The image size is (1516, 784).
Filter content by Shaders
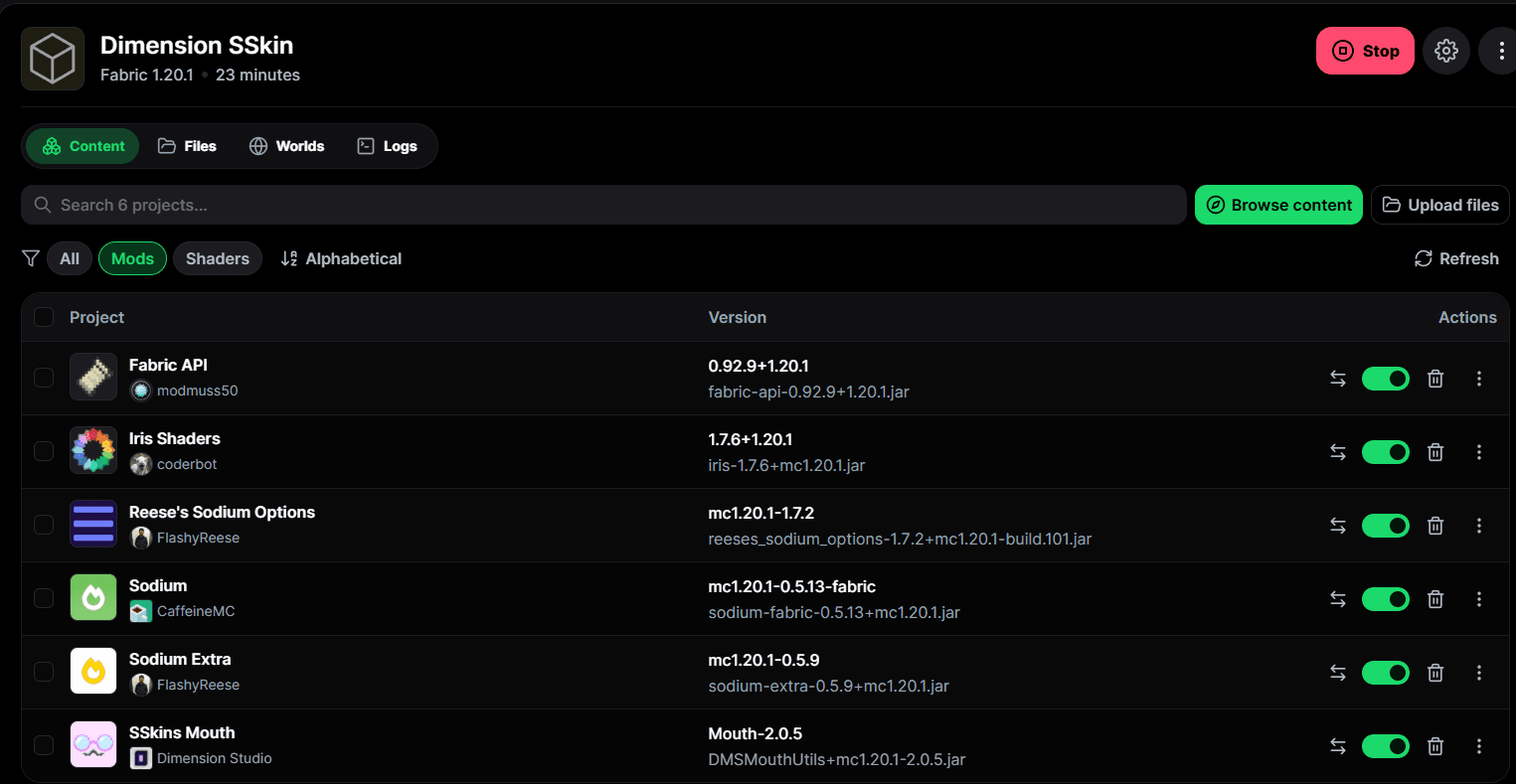(x=218, y=258)
